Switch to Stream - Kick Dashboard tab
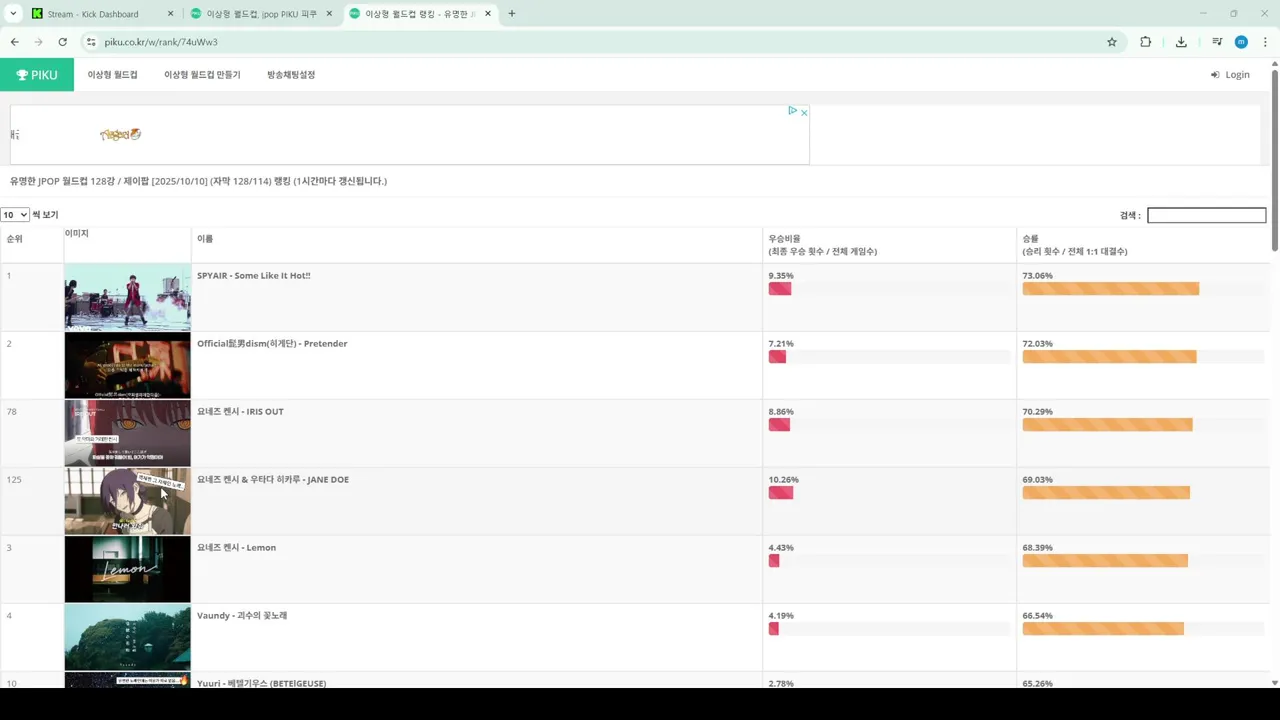 click(103, 14)
